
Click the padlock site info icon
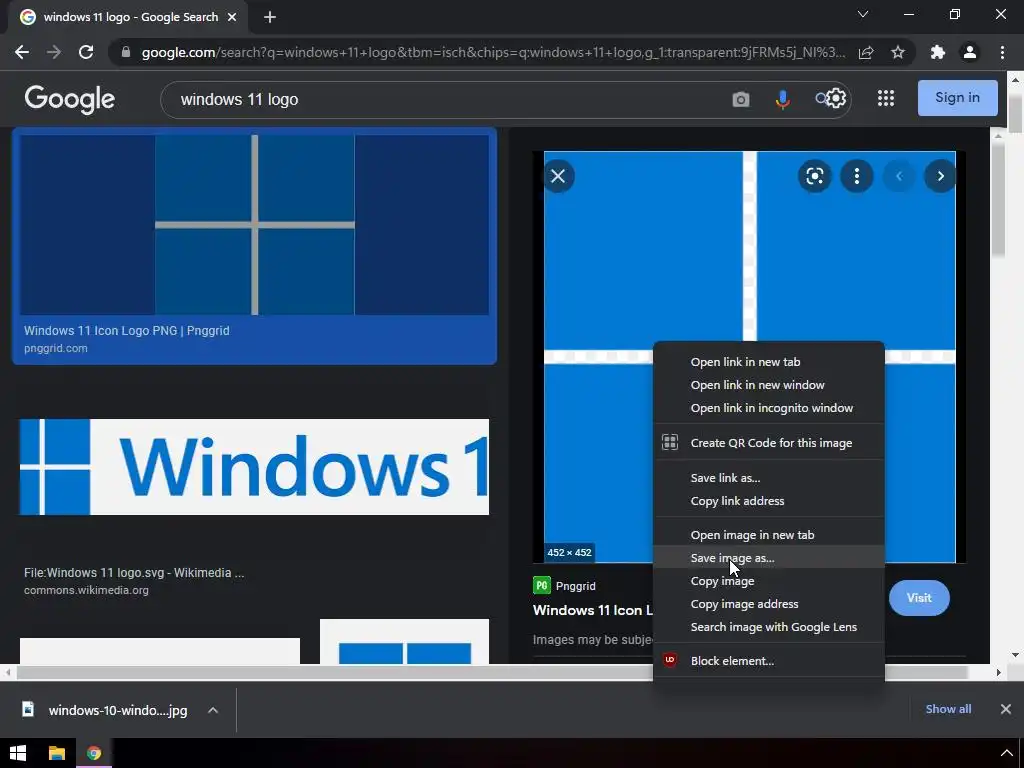click(x=126, y=52)
